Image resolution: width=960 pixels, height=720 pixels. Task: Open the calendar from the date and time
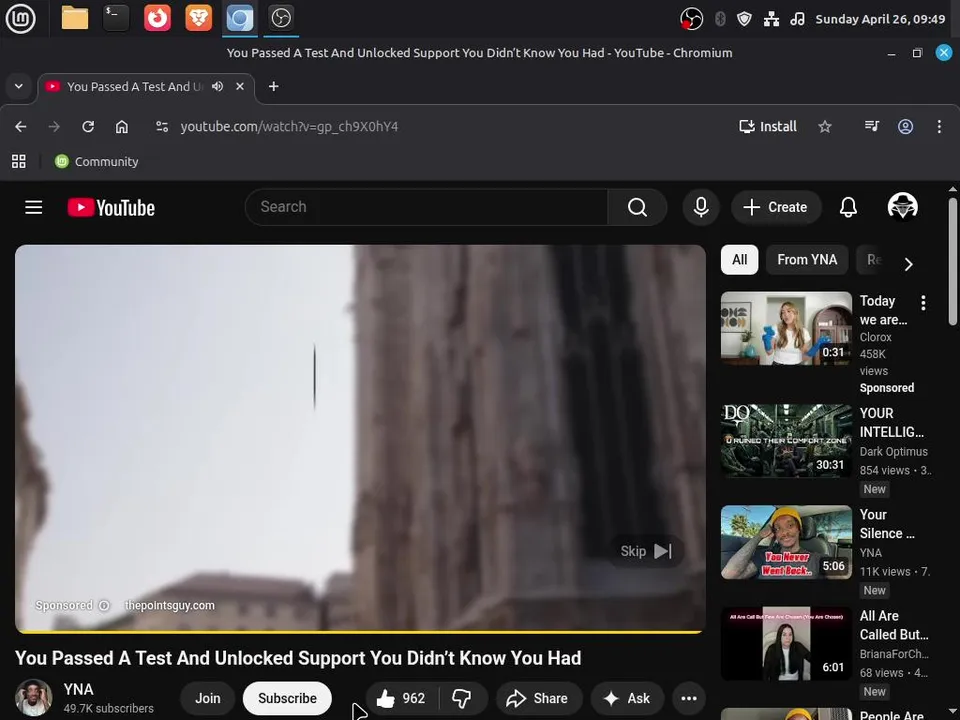coord(880,19)
